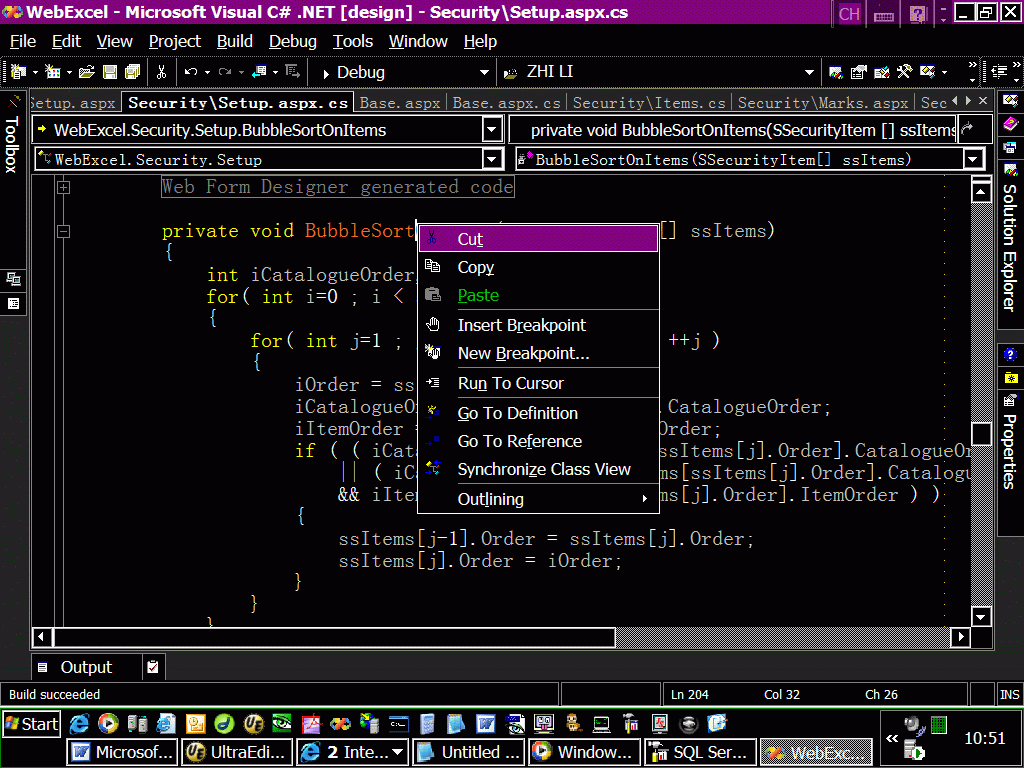Open the Debug configuration dropdown

484,72
